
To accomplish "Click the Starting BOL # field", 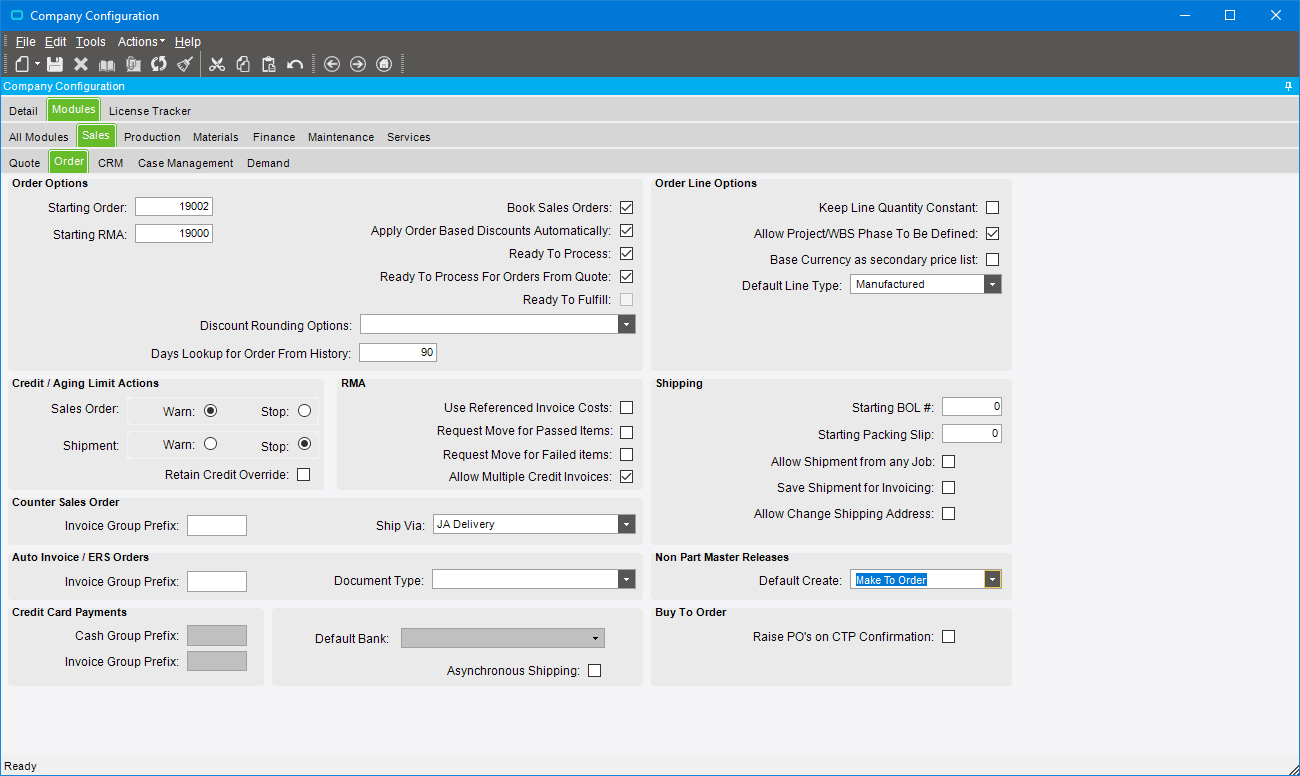I will click(972, 407).
